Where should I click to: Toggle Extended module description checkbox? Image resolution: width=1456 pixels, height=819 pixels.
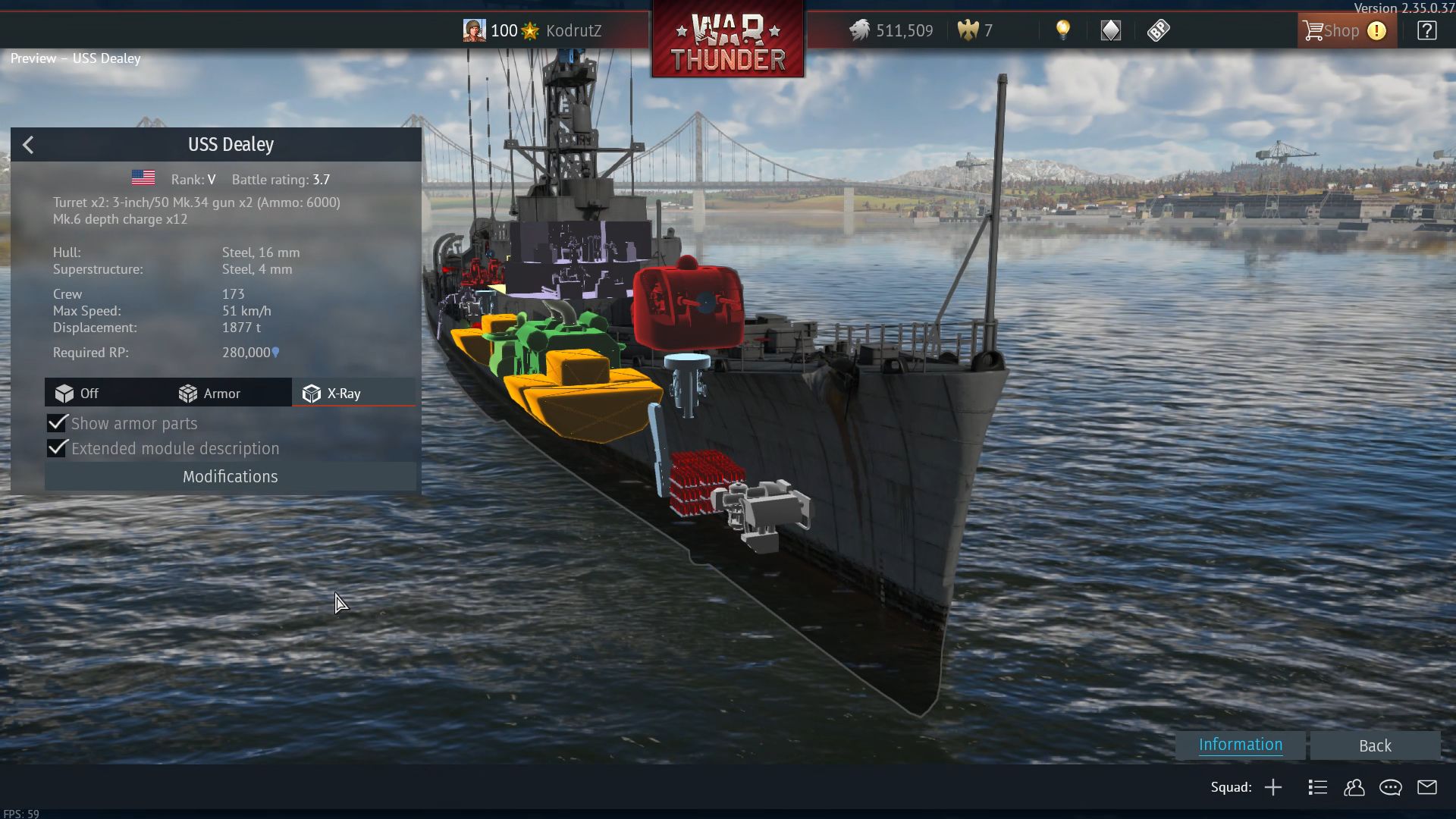click(57, 448)
